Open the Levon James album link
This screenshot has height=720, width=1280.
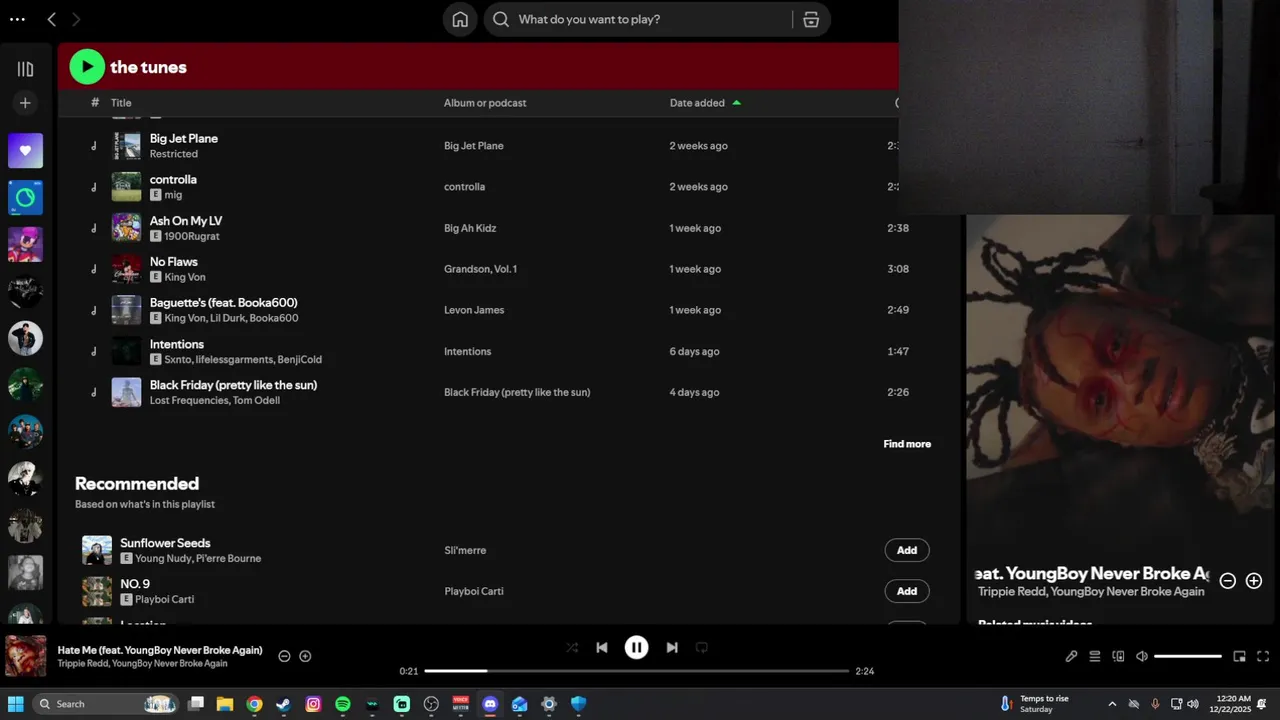point(474,310)
